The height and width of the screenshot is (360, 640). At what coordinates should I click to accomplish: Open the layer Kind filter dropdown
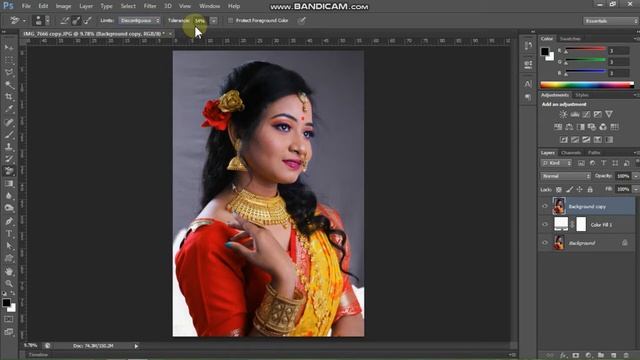(x=556, y=163)
